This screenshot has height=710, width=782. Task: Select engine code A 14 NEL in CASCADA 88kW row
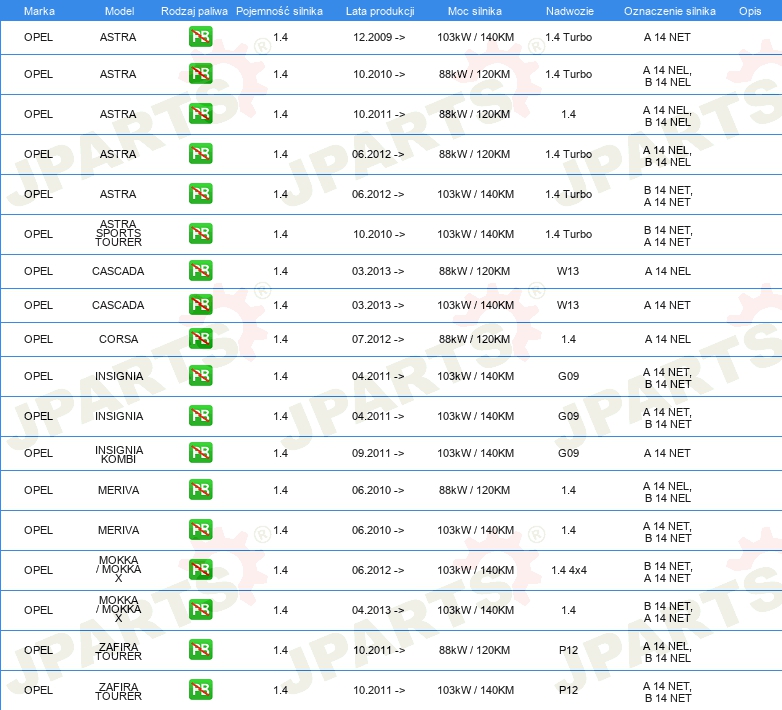pos(667,271)
